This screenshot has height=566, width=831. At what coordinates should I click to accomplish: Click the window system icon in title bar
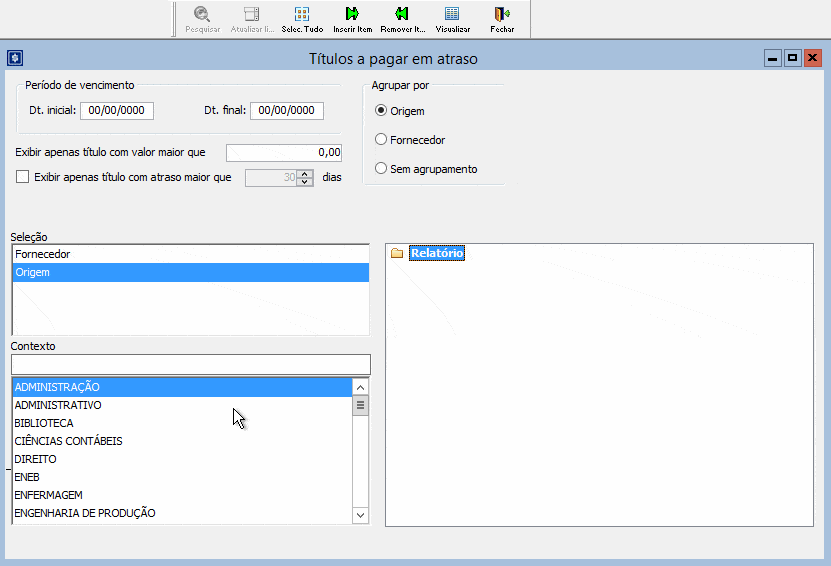(x=14, y=59)
